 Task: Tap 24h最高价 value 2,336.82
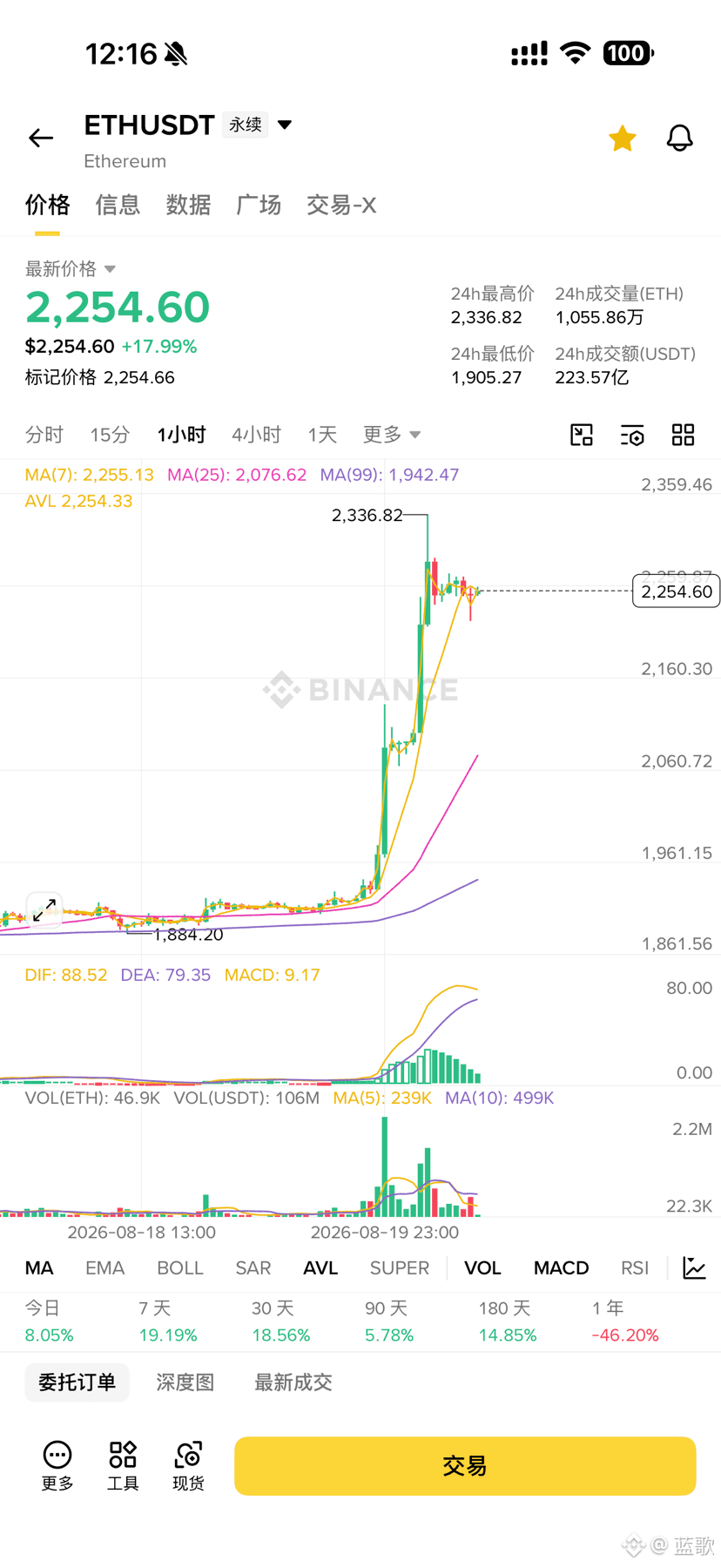(x=487, y=318)
